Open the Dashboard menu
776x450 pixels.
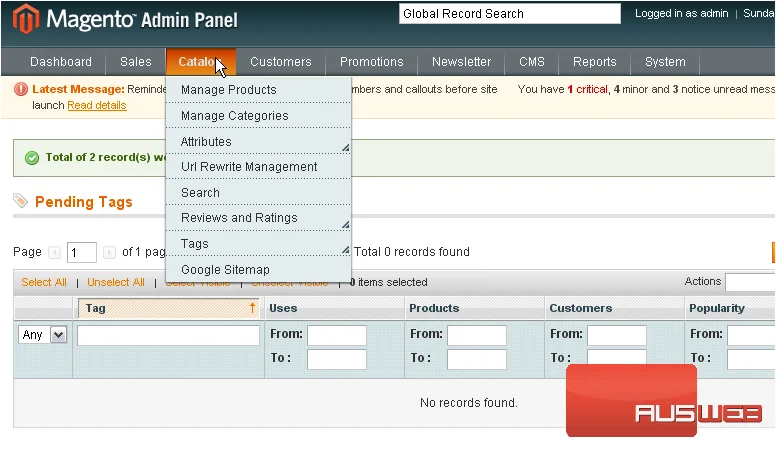(61, 62)
